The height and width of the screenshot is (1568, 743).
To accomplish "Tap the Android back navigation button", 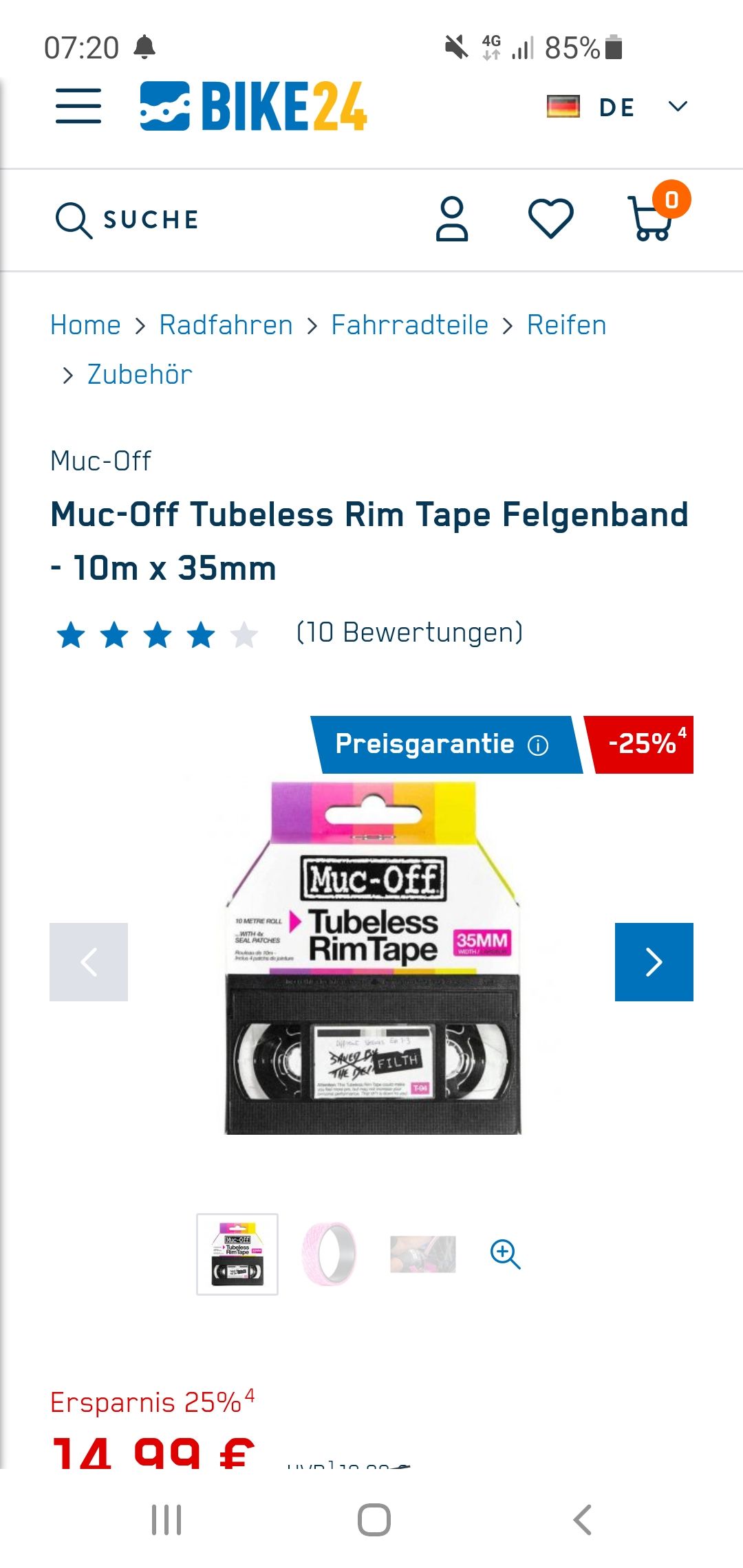I will click(x=582, y=1520).
